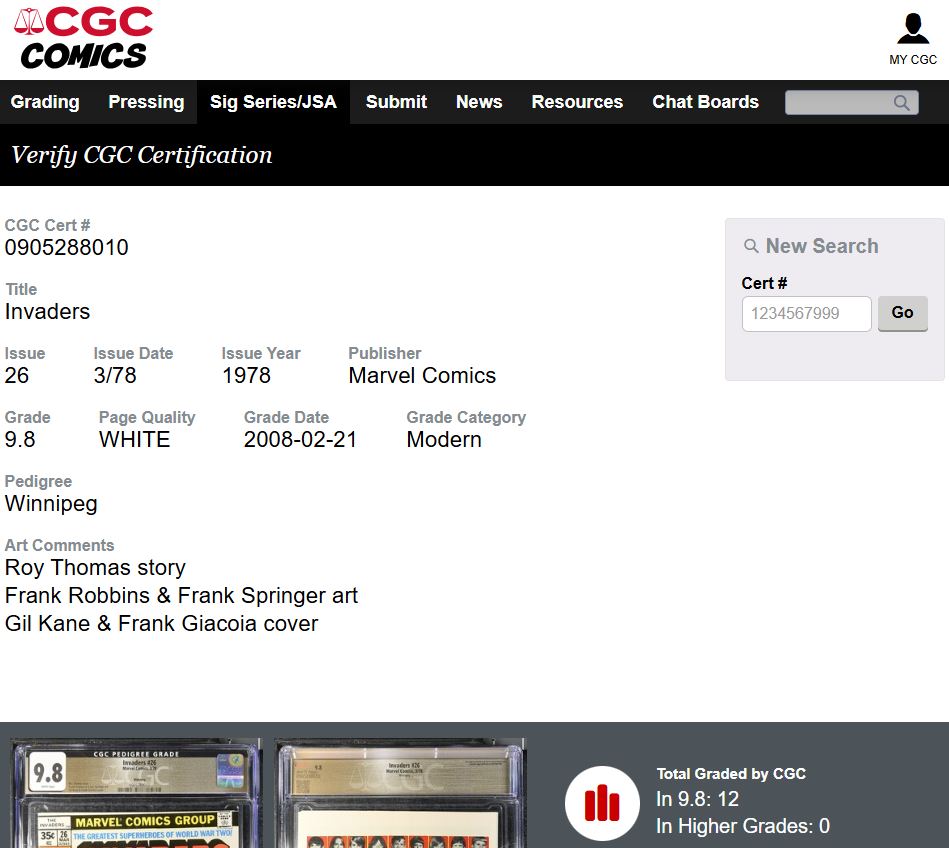Screen dimensions: 949x848
Task: Click the grade value 9.8
Action: (x=20, y=440)
